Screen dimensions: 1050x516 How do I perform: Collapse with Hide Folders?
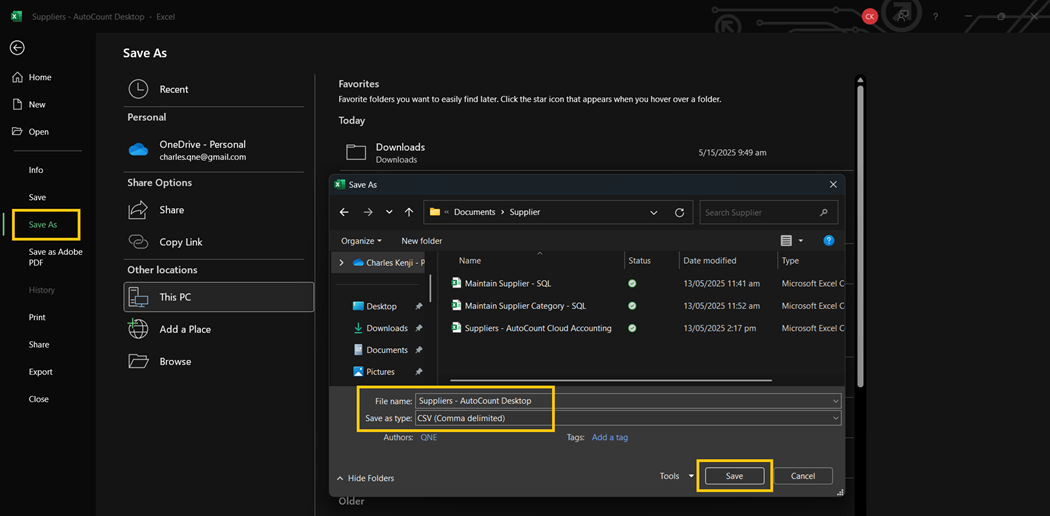[365, 478]
